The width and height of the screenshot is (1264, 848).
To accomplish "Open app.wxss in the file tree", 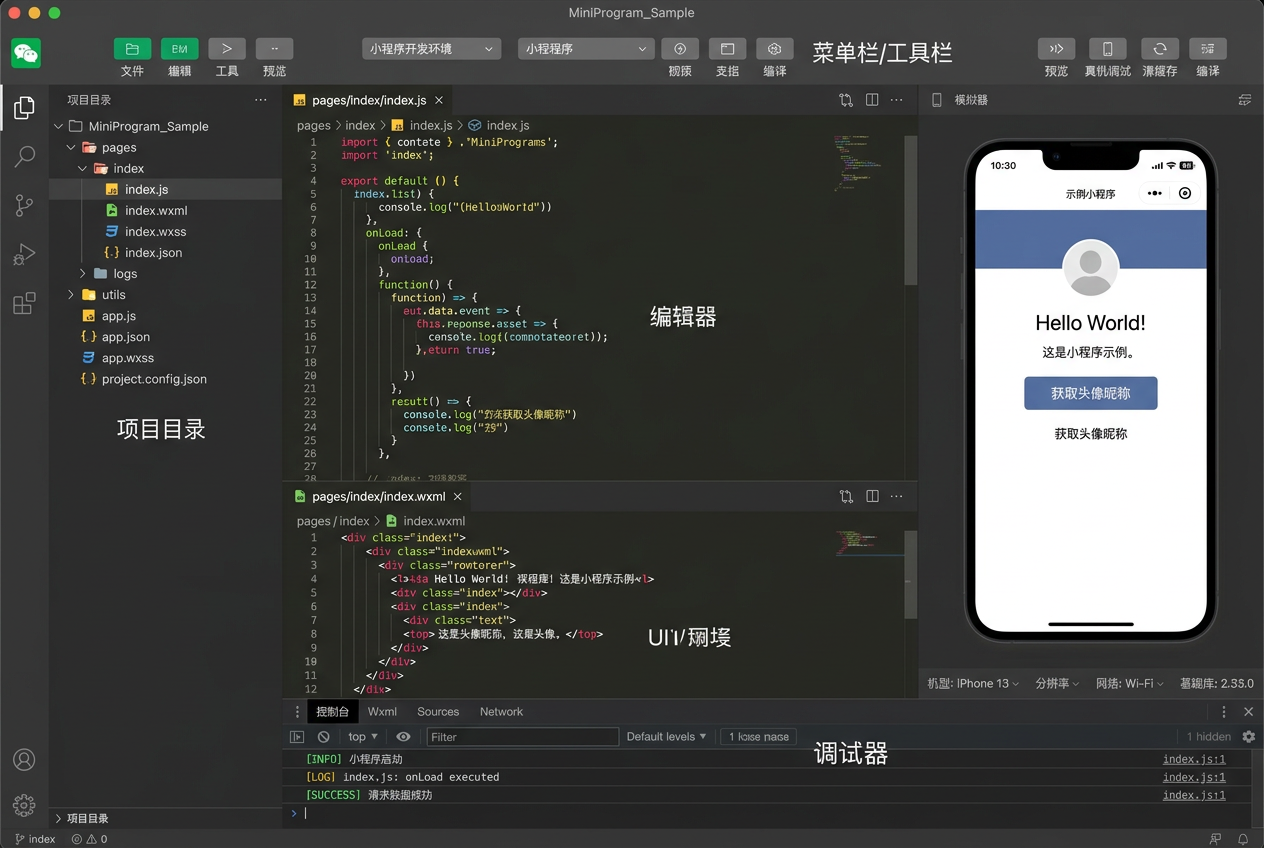I will click(x=166, y=357).
